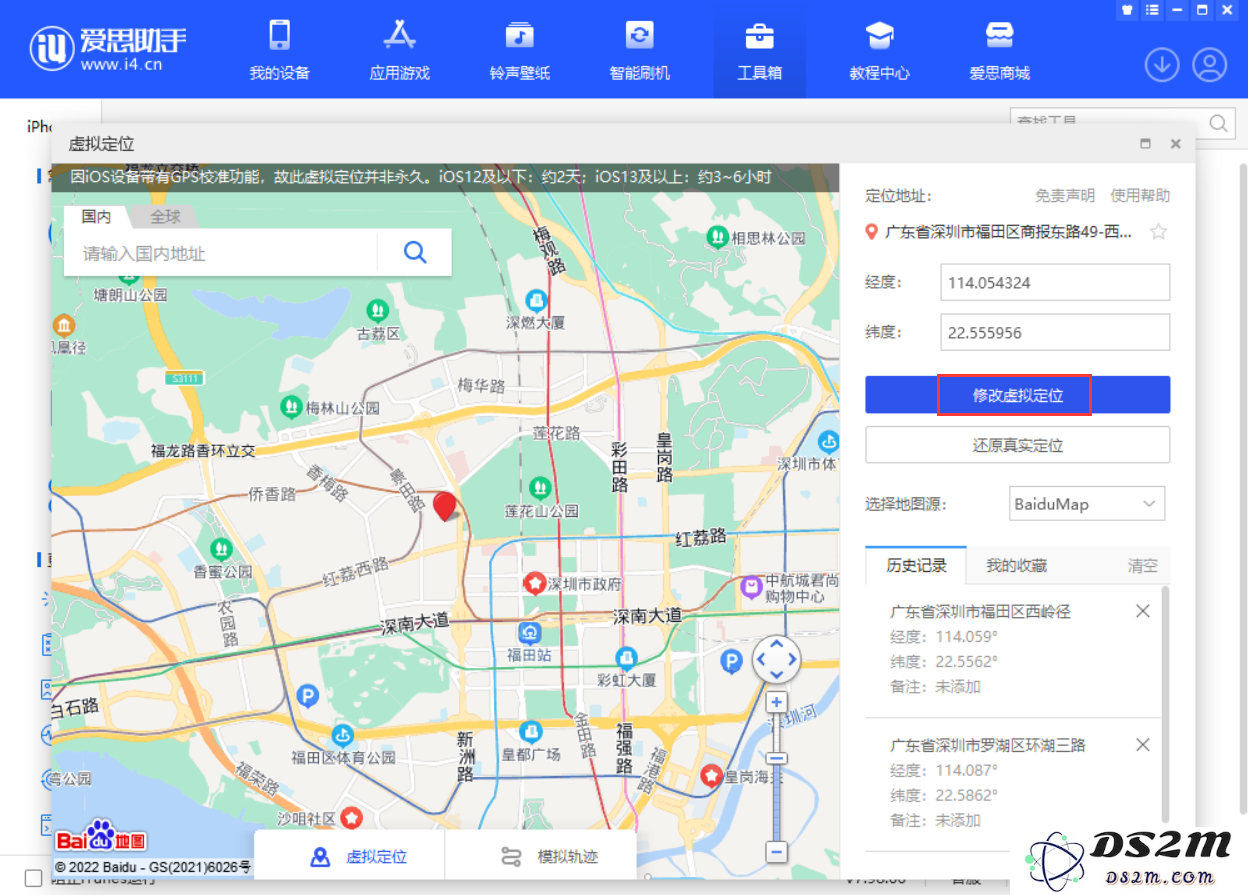Click the history list scrollbar
The width and height of the screenshot is (1248, 895).
[x=1166, y=704]
